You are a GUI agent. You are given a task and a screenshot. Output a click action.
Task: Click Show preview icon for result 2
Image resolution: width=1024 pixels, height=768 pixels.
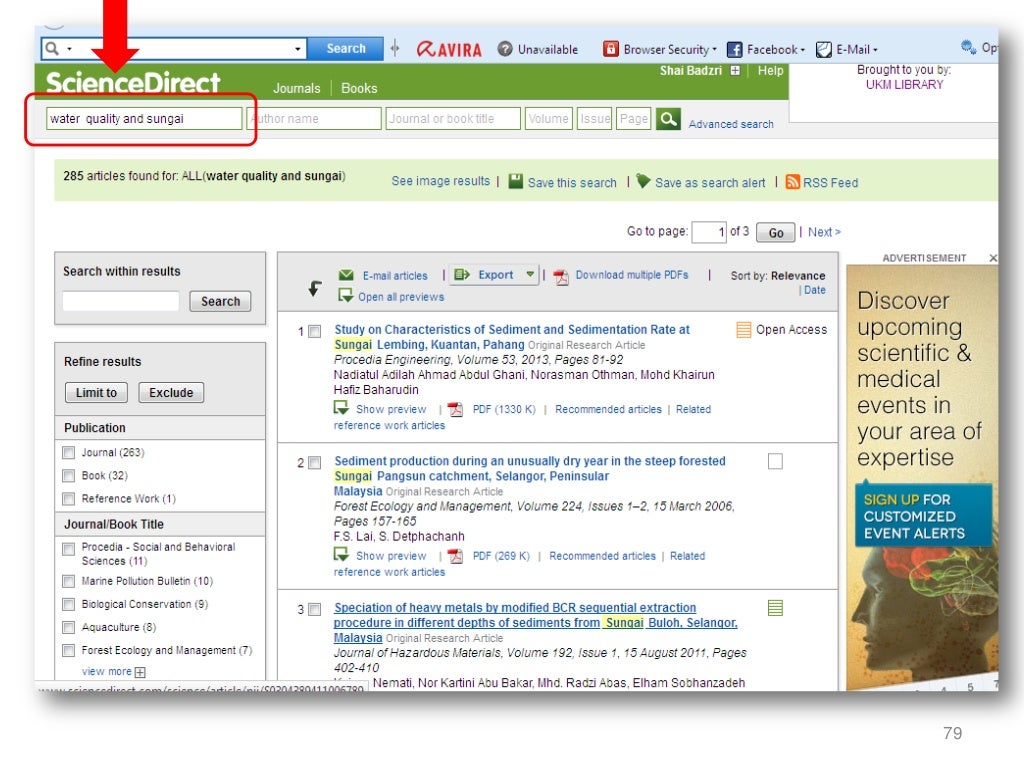[341, 554]
